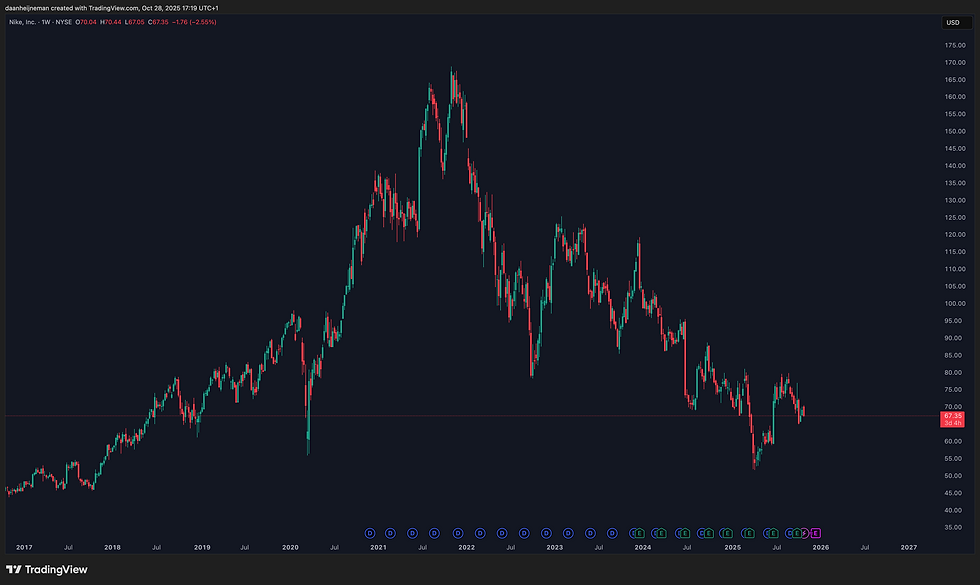The height and width of the screenshot is (585, 980).
Task: Click the TradingView logo
Action: point(47,569)
